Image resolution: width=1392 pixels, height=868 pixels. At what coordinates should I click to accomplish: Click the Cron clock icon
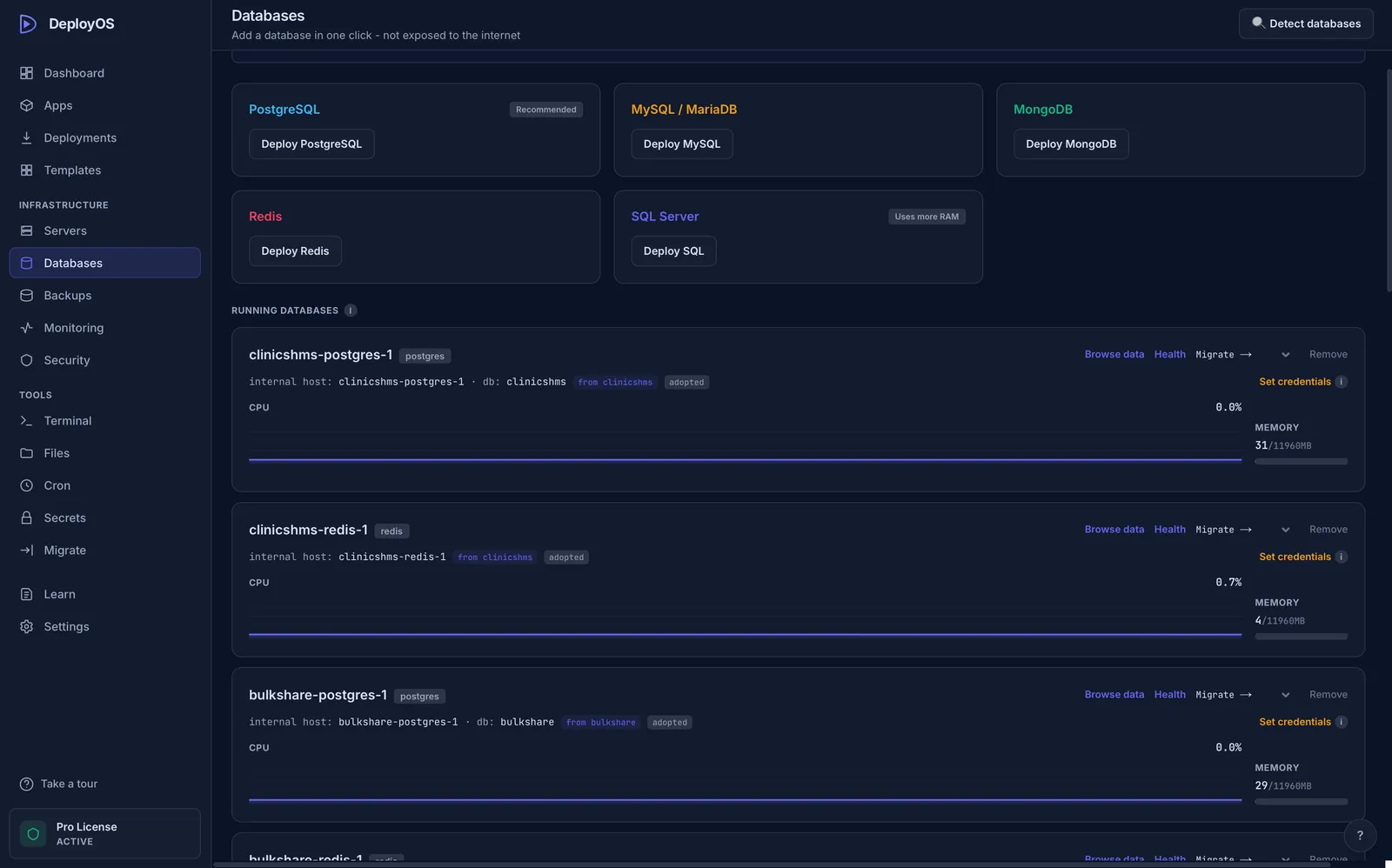pos(26,485)
